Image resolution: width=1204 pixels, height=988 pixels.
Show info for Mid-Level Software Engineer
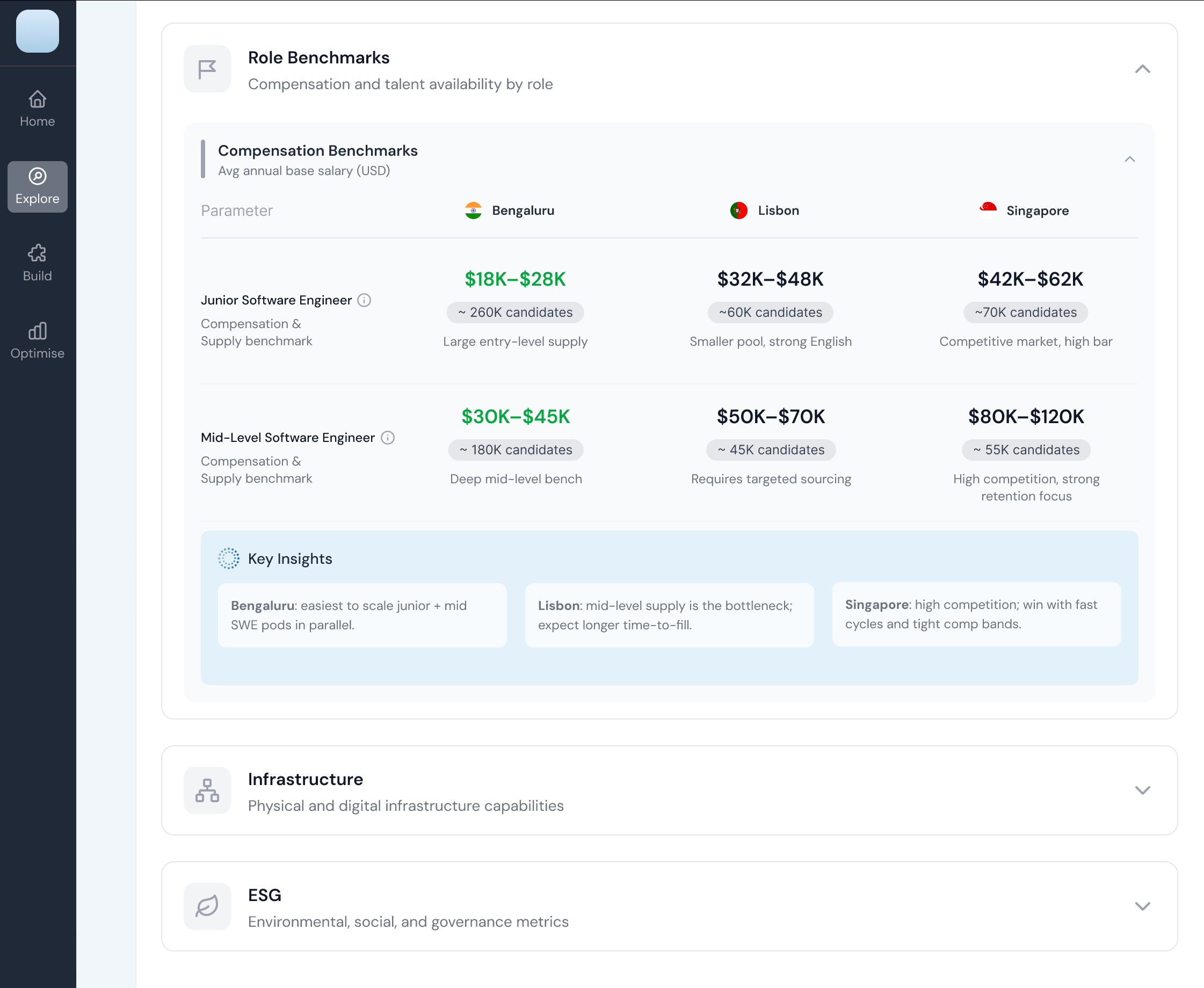pyautogui.click(x=388, y=437)
